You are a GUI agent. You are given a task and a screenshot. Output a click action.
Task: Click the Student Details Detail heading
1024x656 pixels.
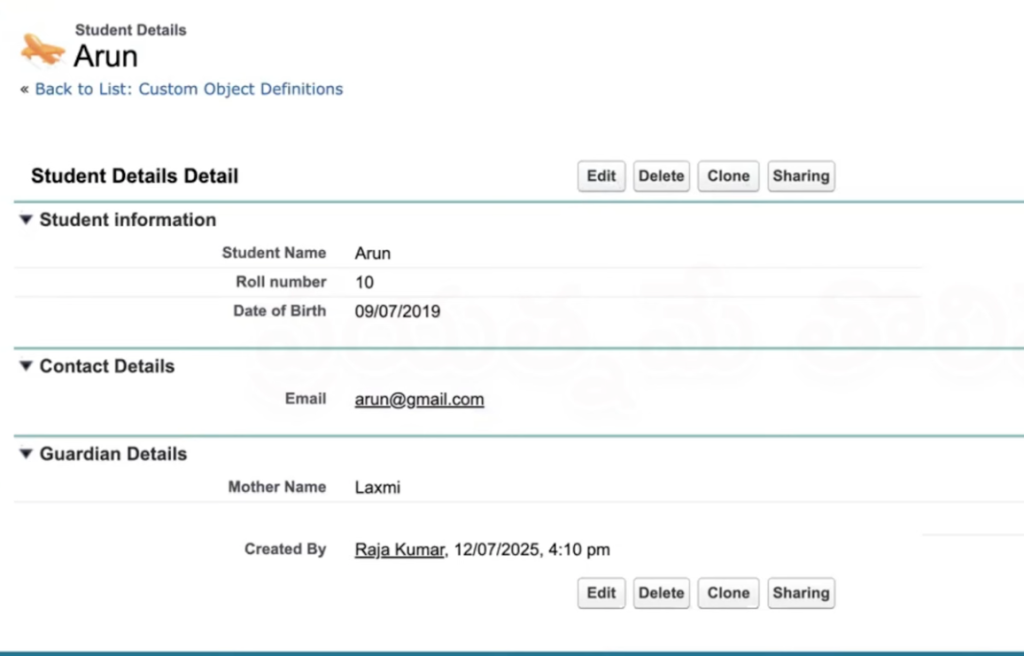[x=134, y=176]
